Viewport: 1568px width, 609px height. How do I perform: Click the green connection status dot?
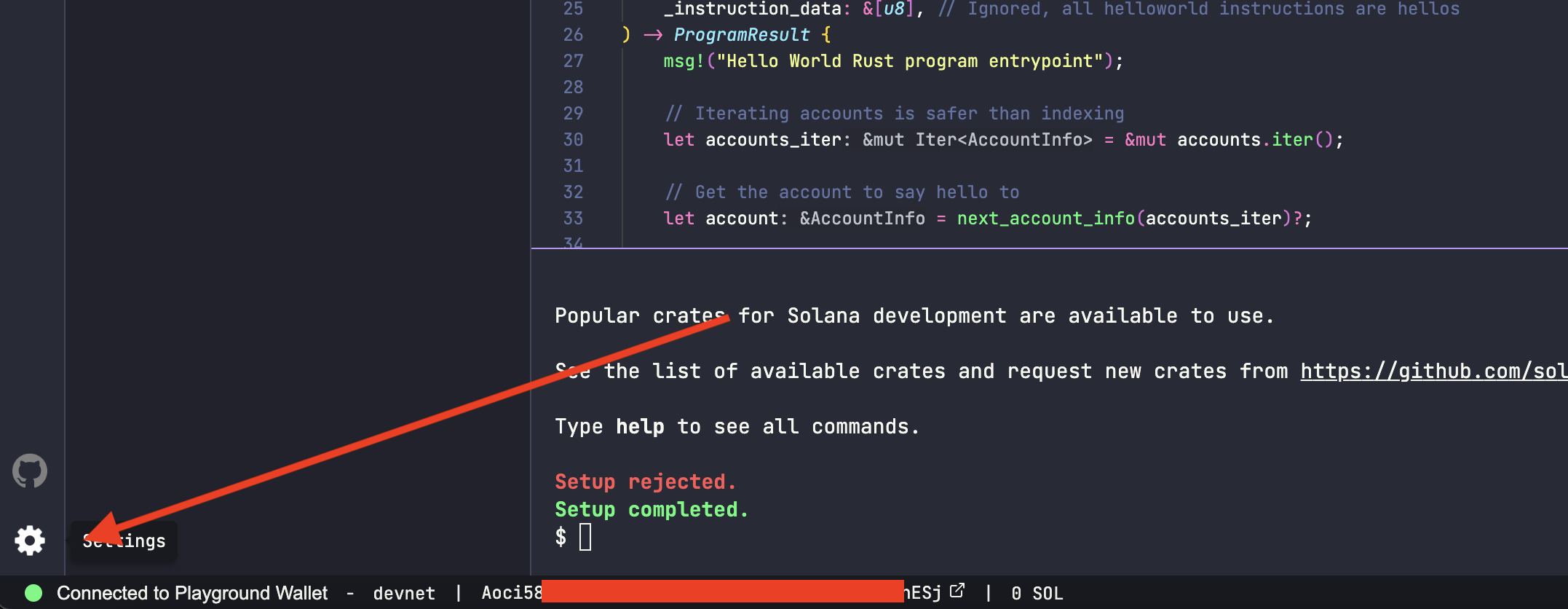[x=33, y=593]
